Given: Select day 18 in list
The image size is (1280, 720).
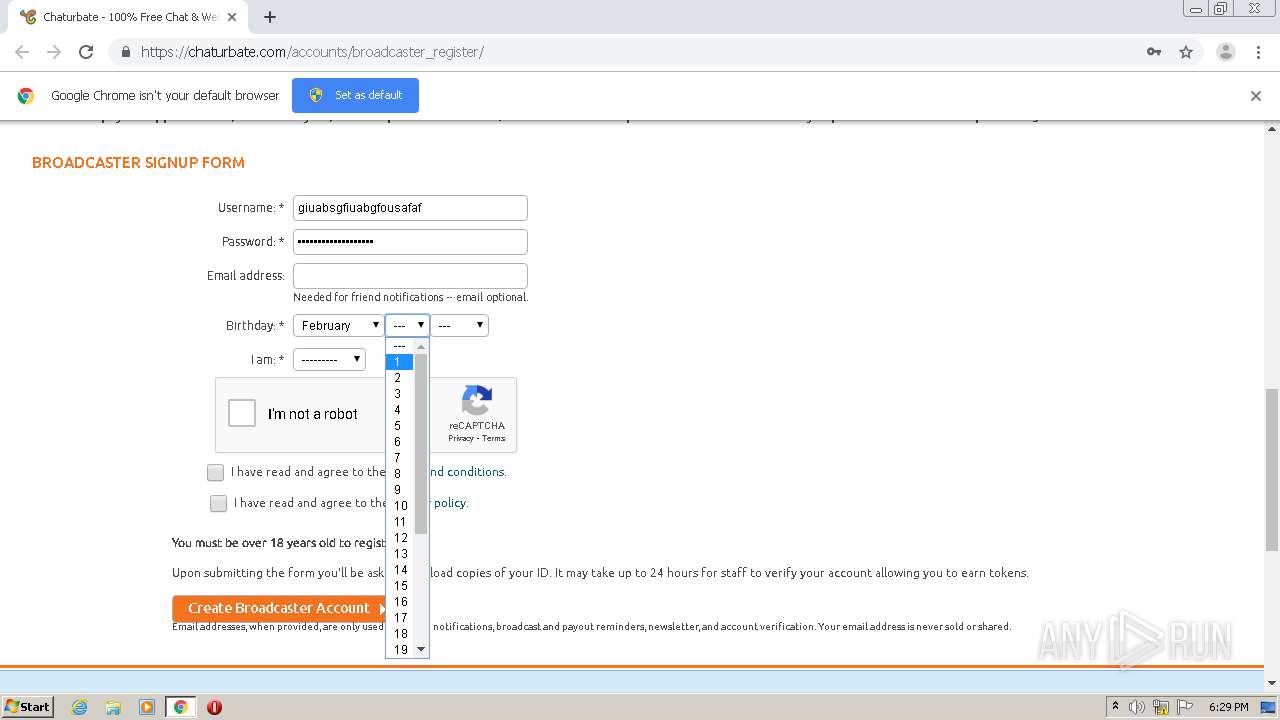Looking at the screenshot, I should point(400,634).
